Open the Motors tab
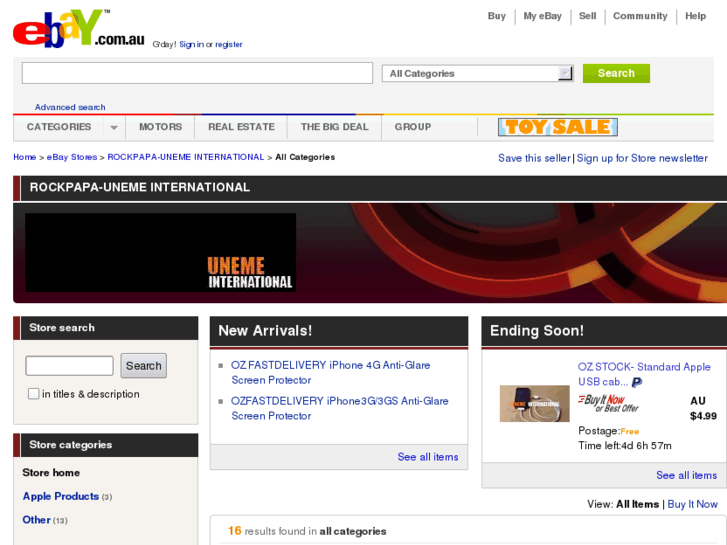 click(x=160, y=127)
